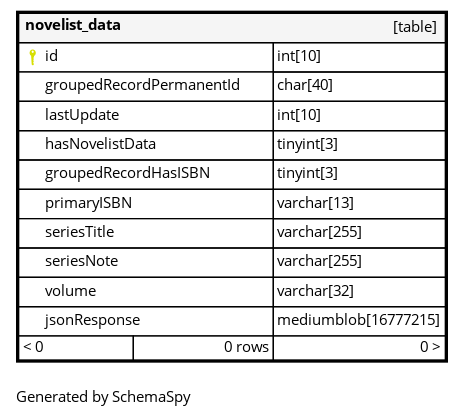Click the [table] label in header
The image size is (464, 417).
click(x=415, y=27)
